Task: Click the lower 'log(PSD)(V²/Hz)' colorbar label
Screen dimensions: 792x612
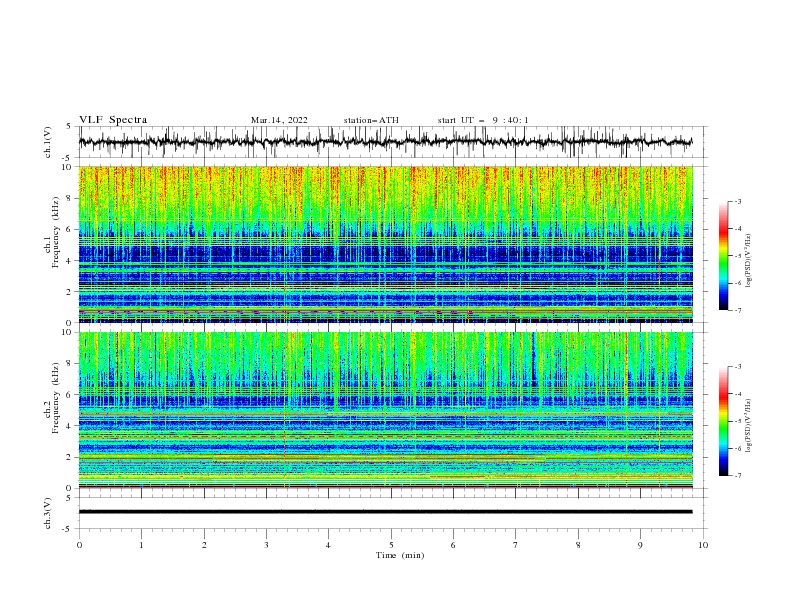Action: click(749, 425)
